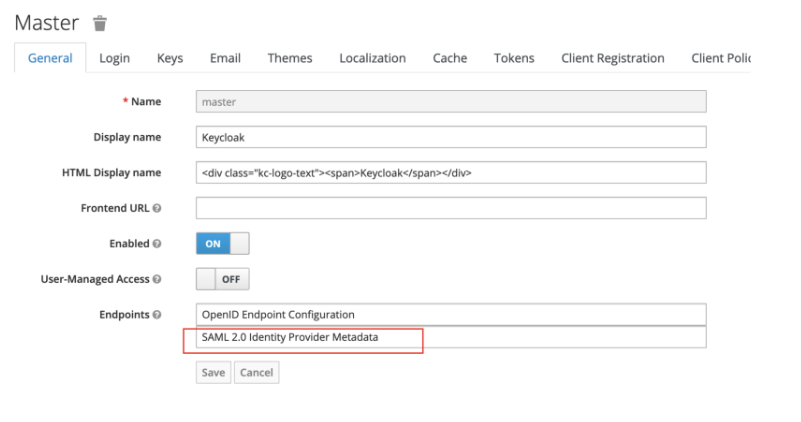Open the Cache tab
The height and width of the screenshot is (422, 801).
point(450,58)
